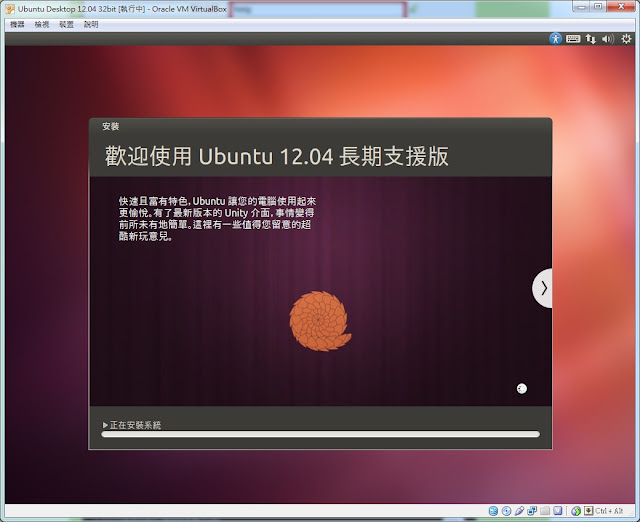Click the installation progress bar
Screen dimensions: 640x522
click(x=320, y=434)
